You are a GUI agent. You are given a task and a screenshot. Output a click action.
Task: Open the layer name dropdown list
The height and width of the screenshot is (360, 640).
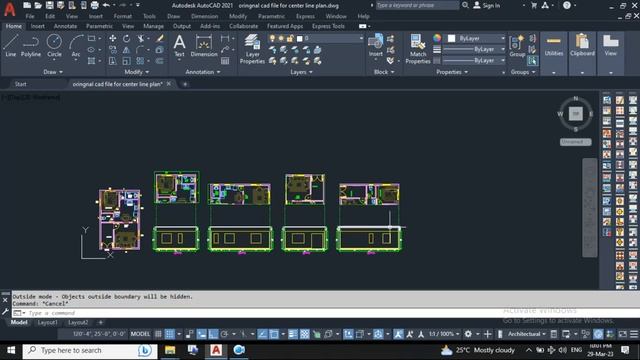[361, 38]
